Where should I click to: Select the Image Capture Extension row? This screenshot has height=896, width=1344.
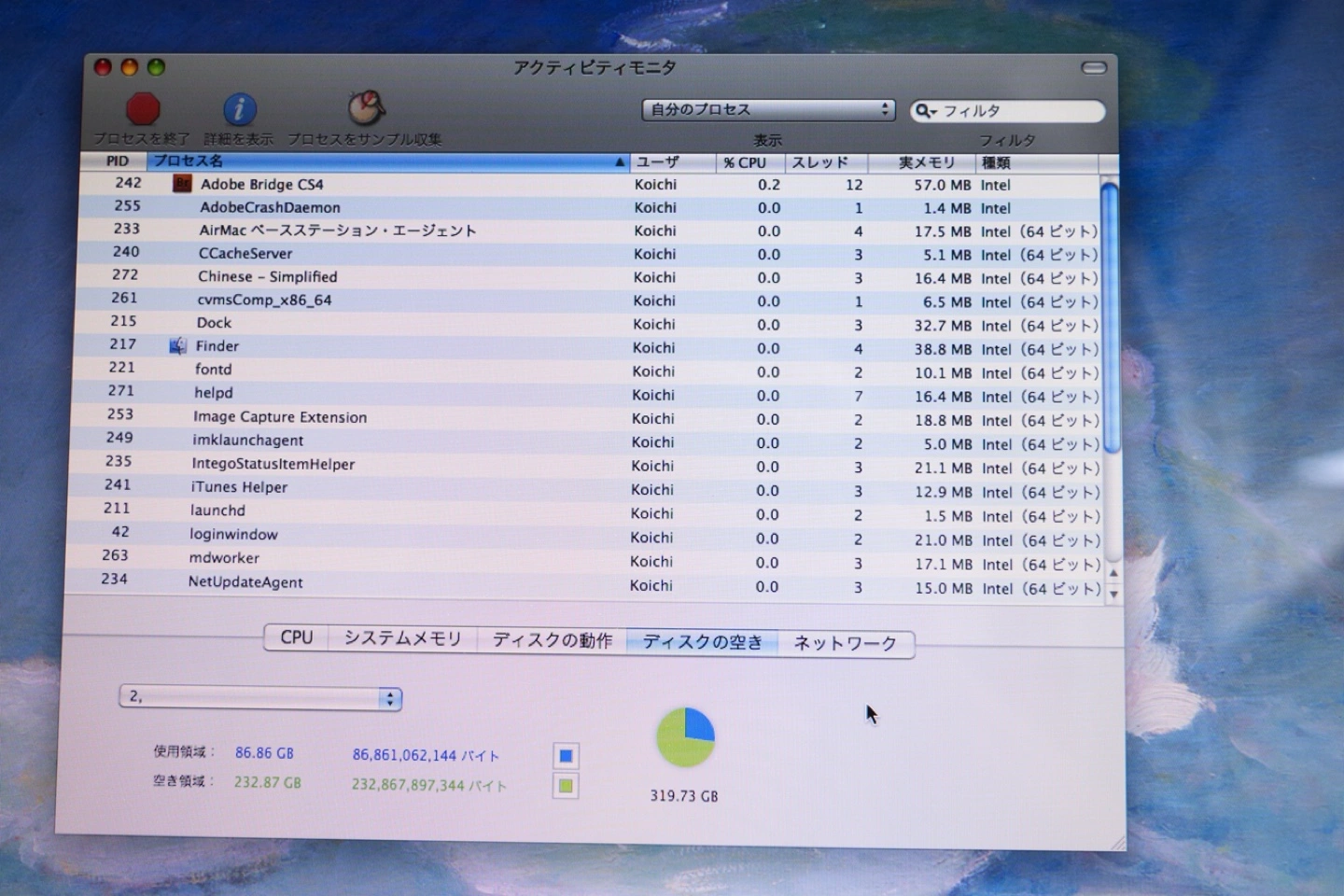click(x=585, y=418)
